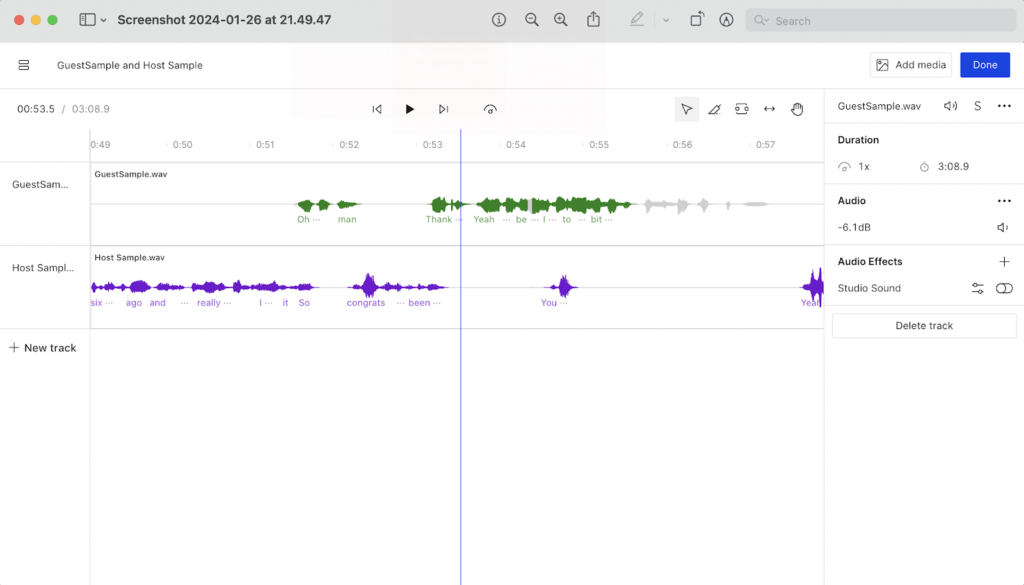Mute GuestSample.wav with the speaker icon
Viewport: 1024px width, 585px height.
[x=950, y=106]
